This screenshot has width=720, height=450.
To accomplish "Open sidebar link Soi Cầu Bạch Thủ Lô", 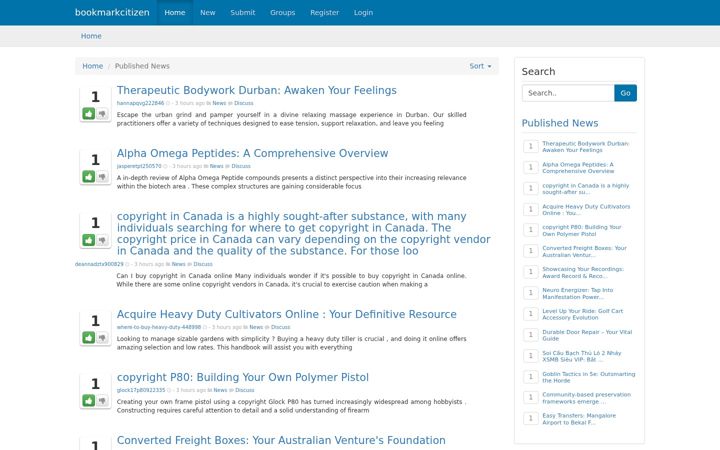I will [581, 356].
